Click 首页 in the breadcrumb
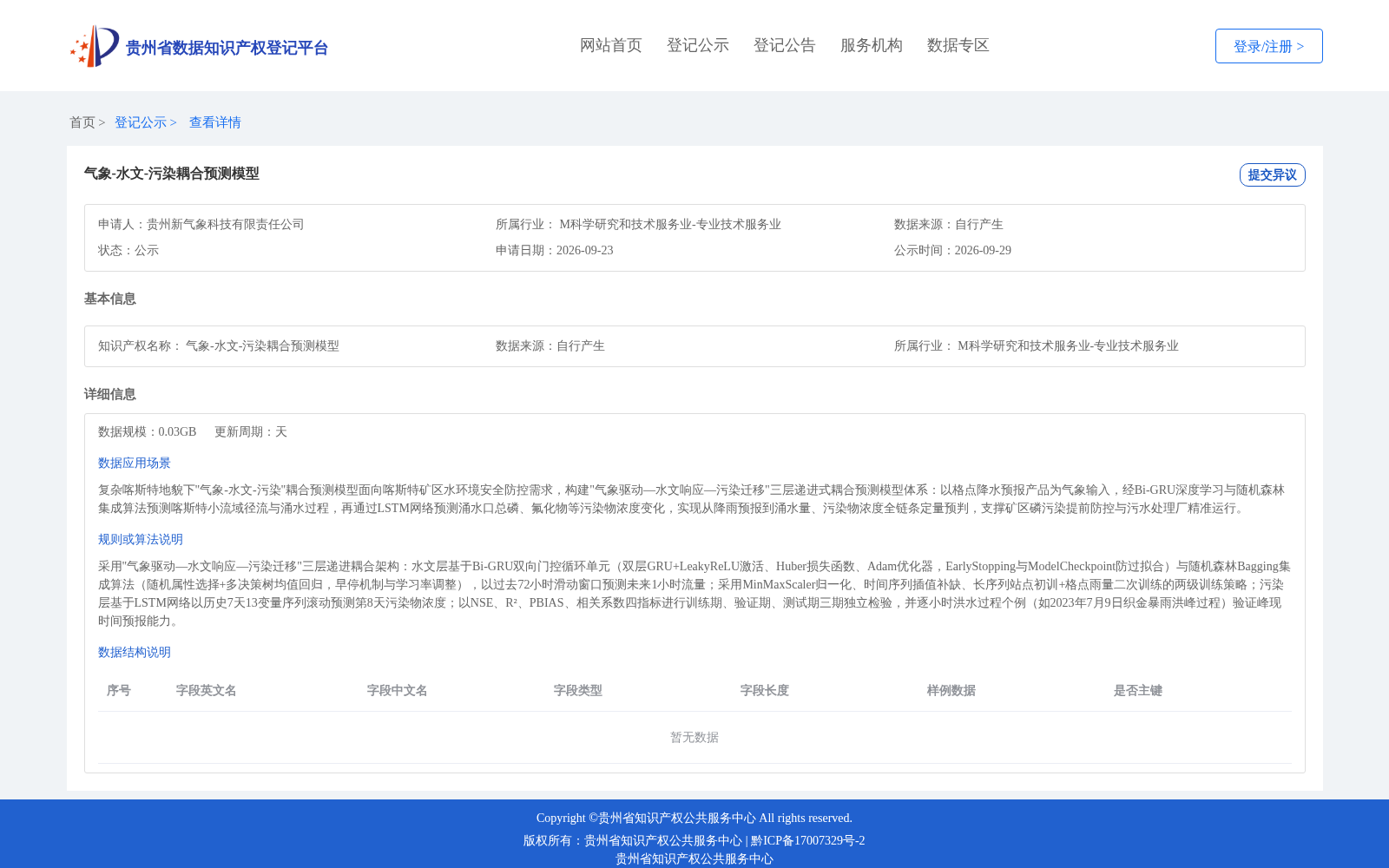 (82, 122)
